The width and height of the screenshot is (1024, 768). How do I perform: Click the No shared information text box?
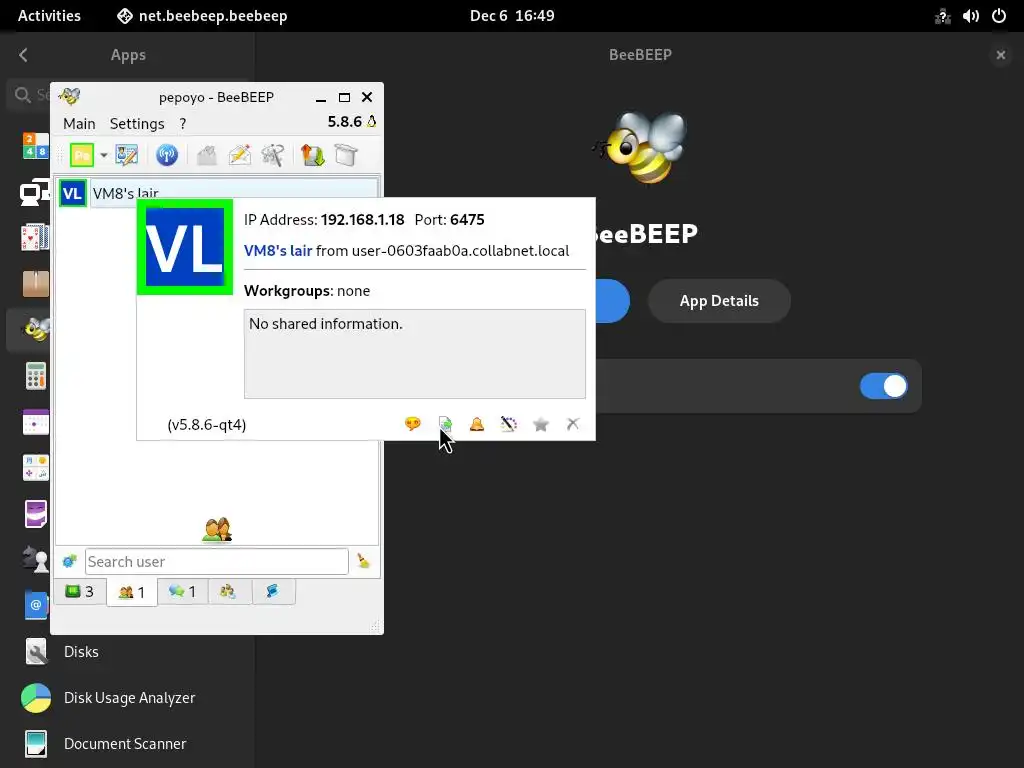pos(415,354)
